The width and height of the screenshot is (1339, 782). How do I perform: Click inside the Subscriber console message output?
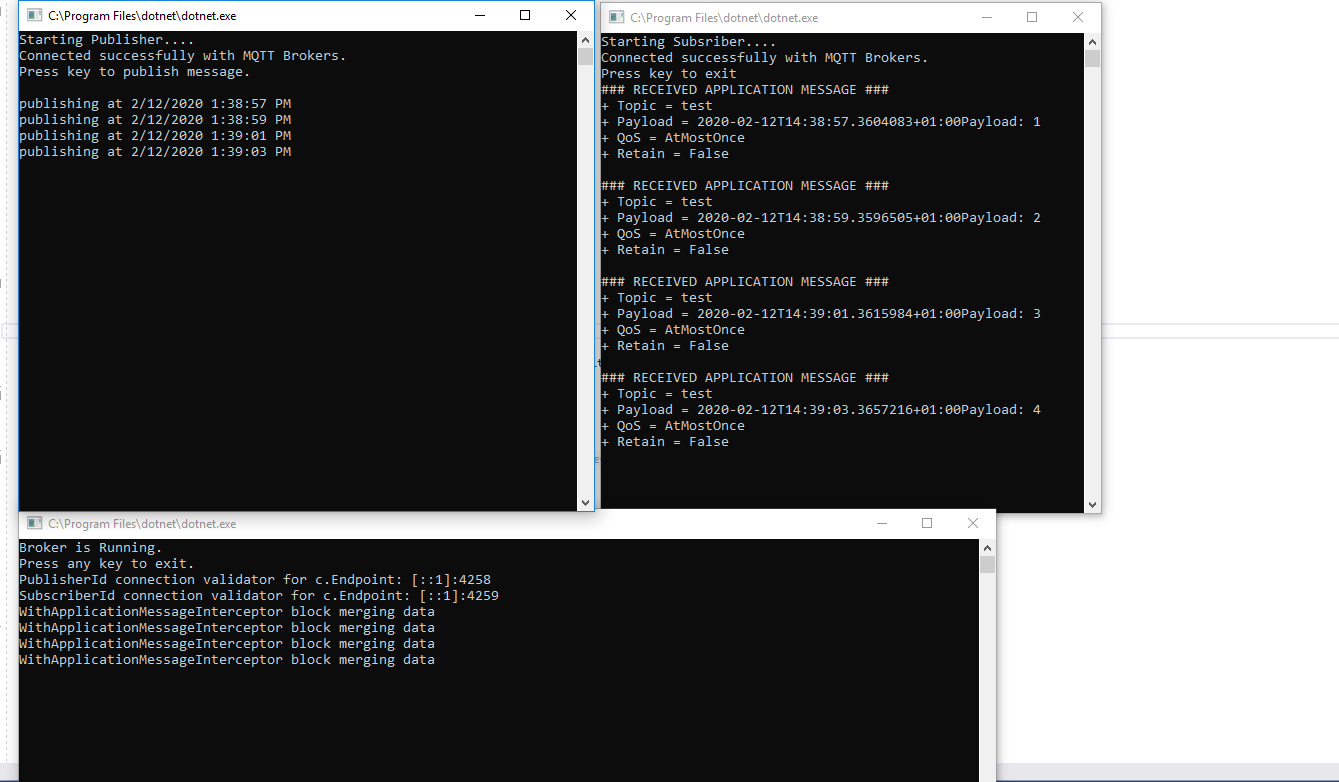pyautogui.click(x=842, y=273)
